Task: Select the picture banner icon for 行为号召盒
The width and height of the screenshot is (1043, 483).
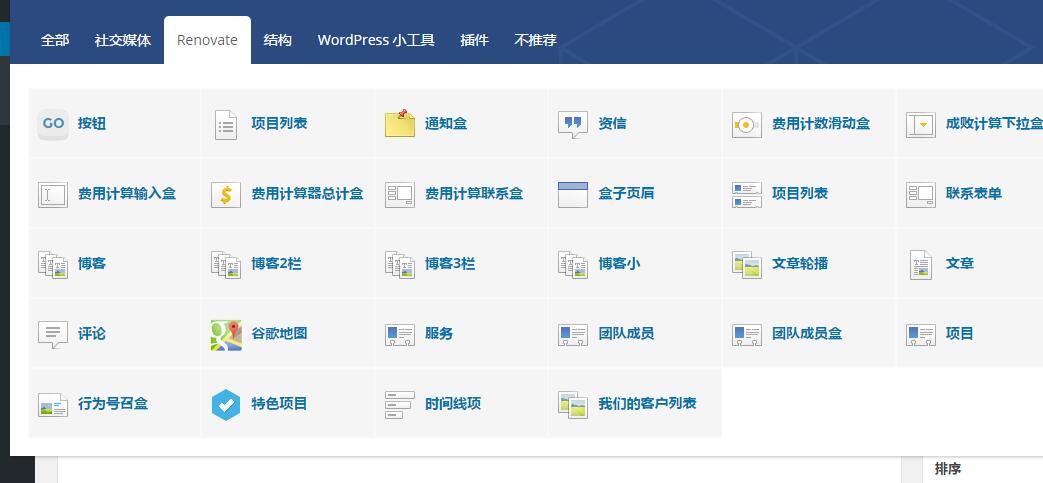Action: click(x=53, y=405)
